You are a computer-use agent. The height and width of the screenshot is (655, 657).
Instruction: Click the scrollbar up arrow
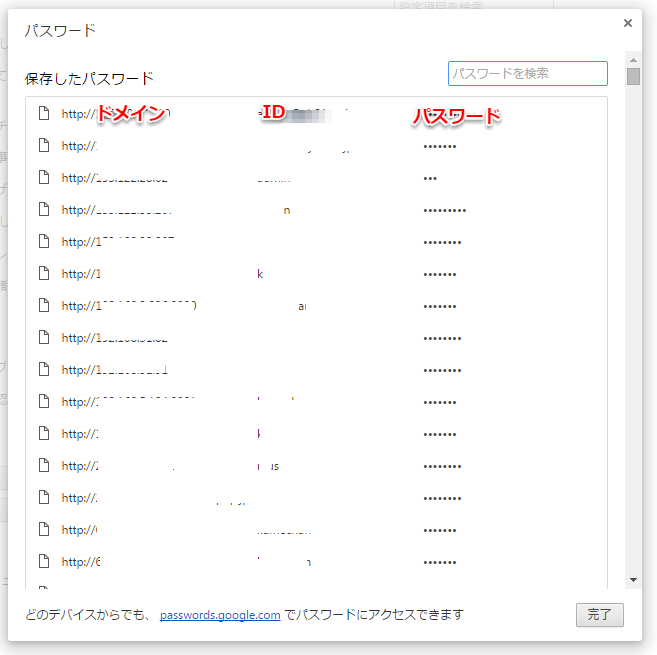(633, 59)
